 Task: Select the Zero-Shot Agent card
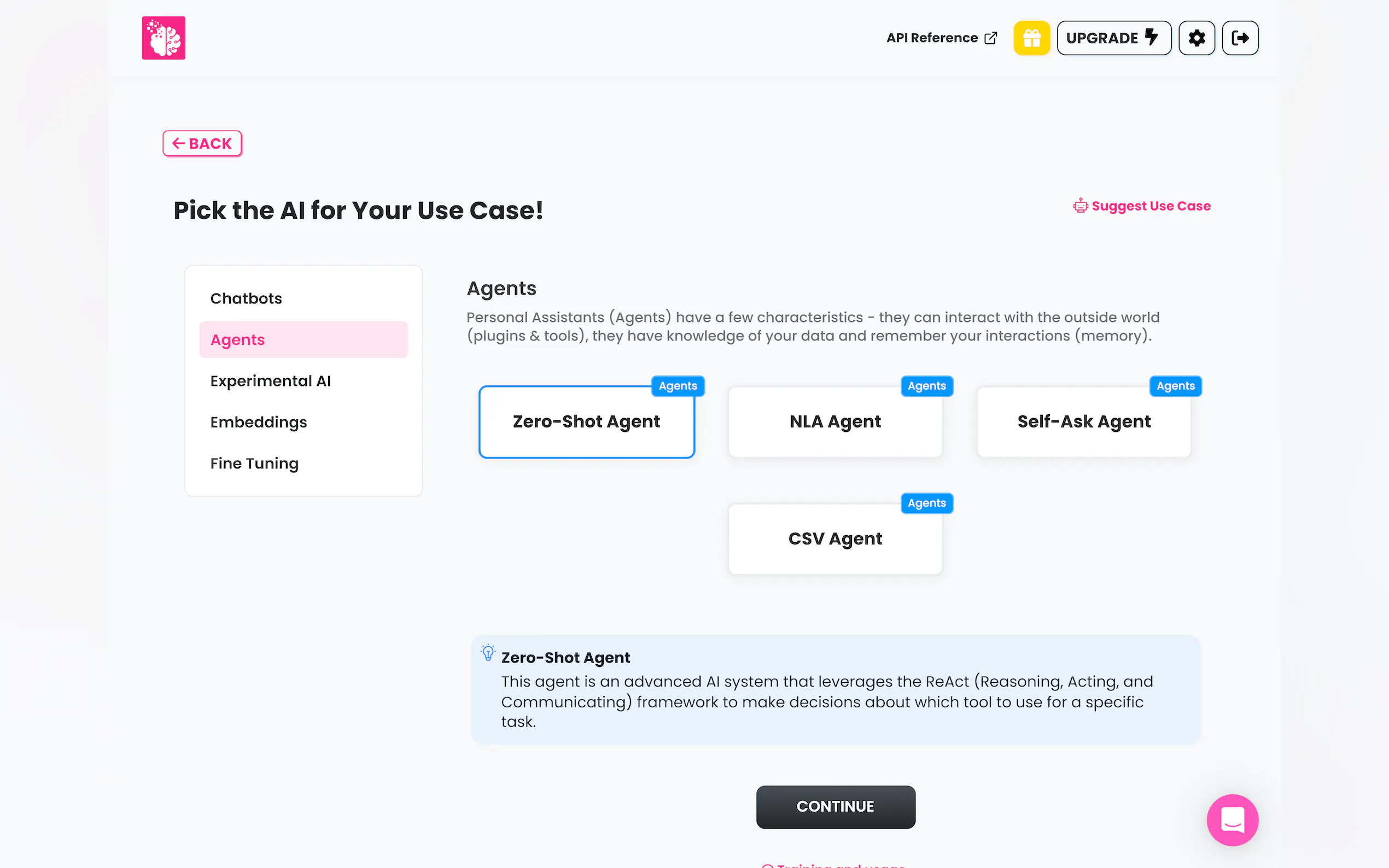point(586,422)
